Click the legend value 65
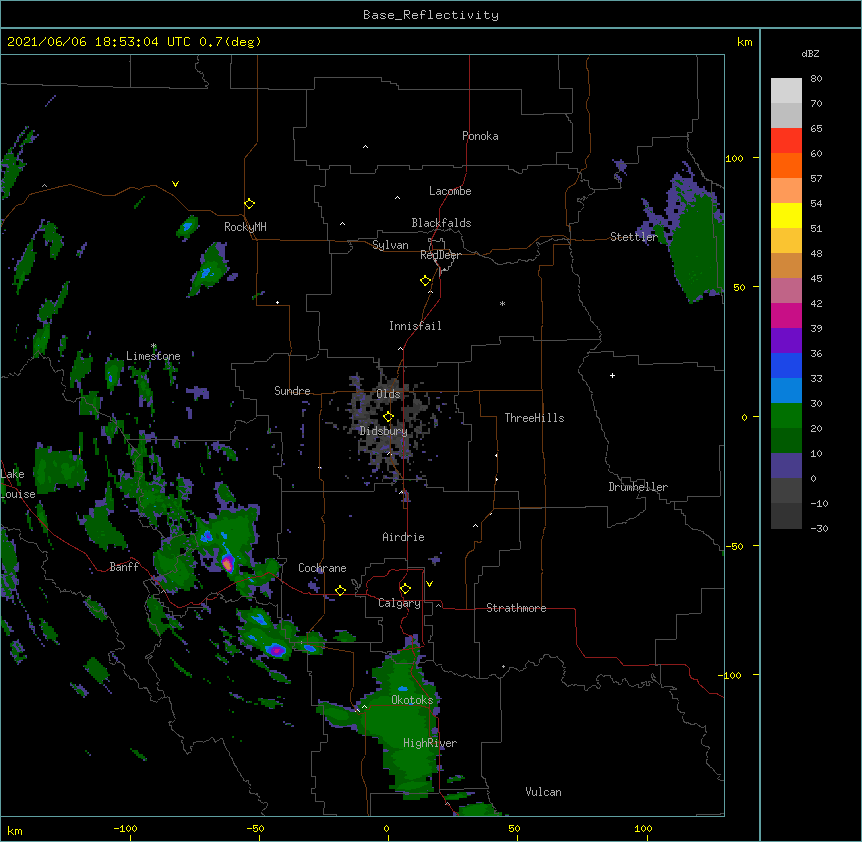Screen dimensions: 862x842 click(816, 129)
